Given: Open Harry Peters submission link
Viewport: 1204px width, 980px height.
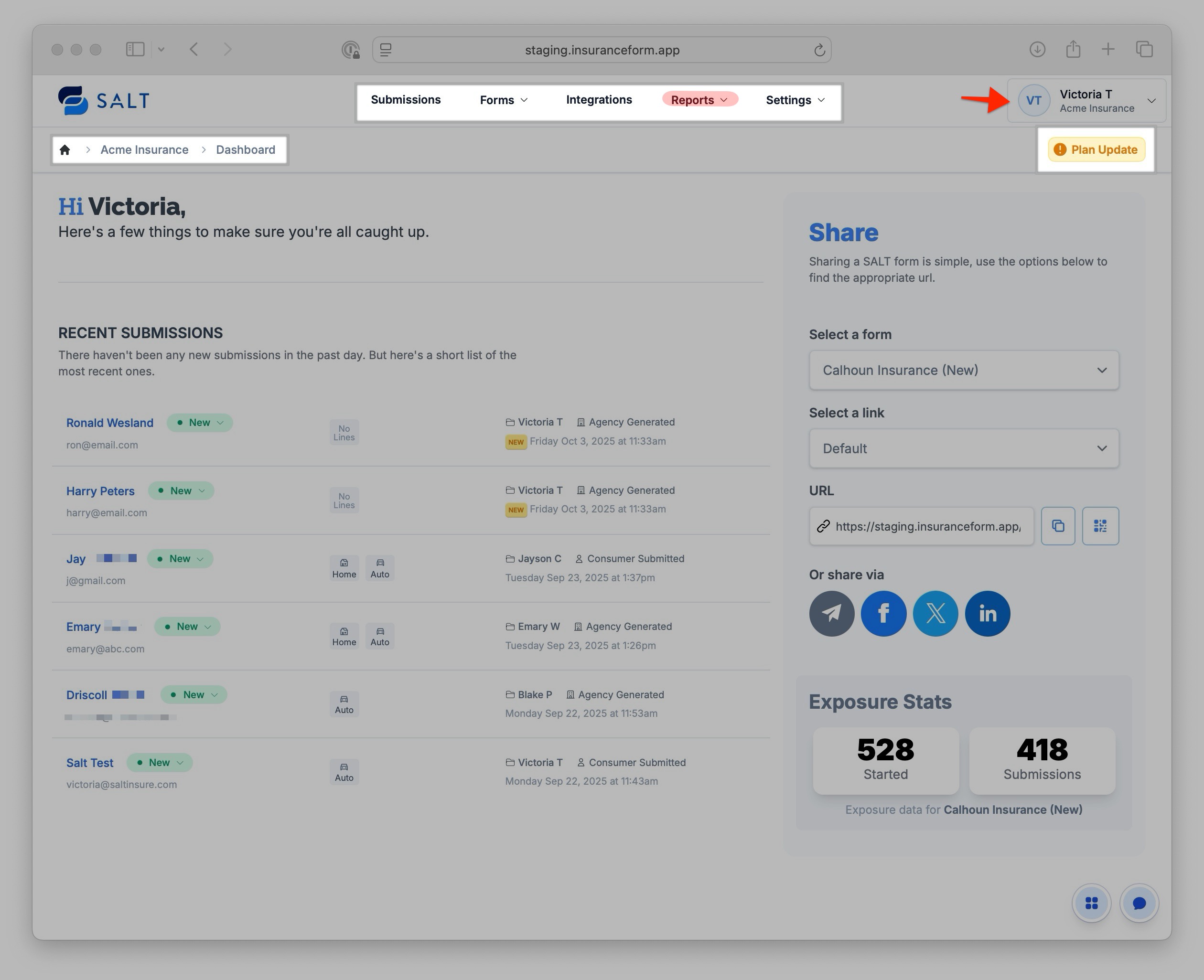Looking at the screenshot, I should (100, 491).
